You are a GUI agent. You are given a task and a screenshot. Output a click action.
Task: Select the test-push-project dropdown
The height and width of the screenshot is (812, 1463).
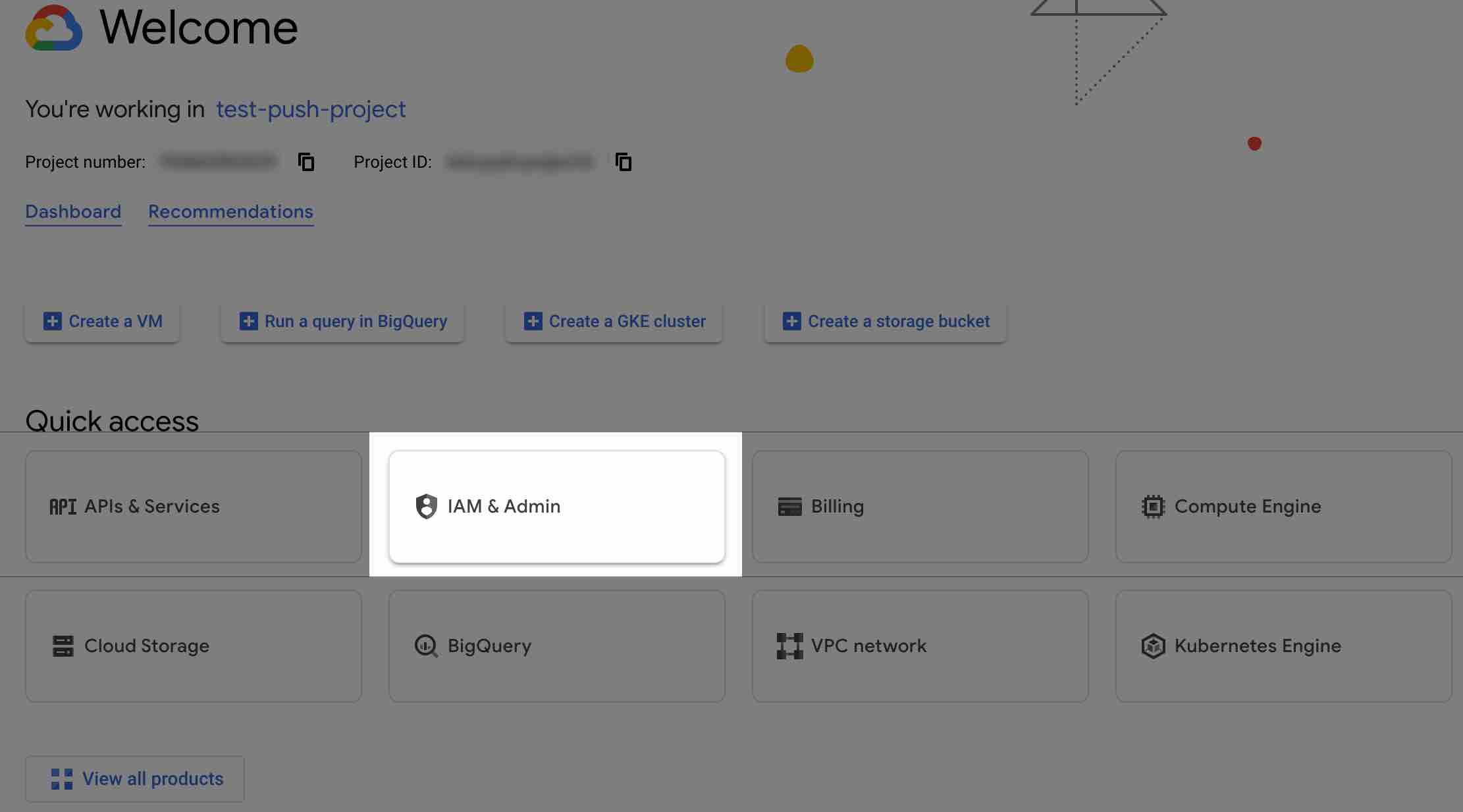(311, 109)
